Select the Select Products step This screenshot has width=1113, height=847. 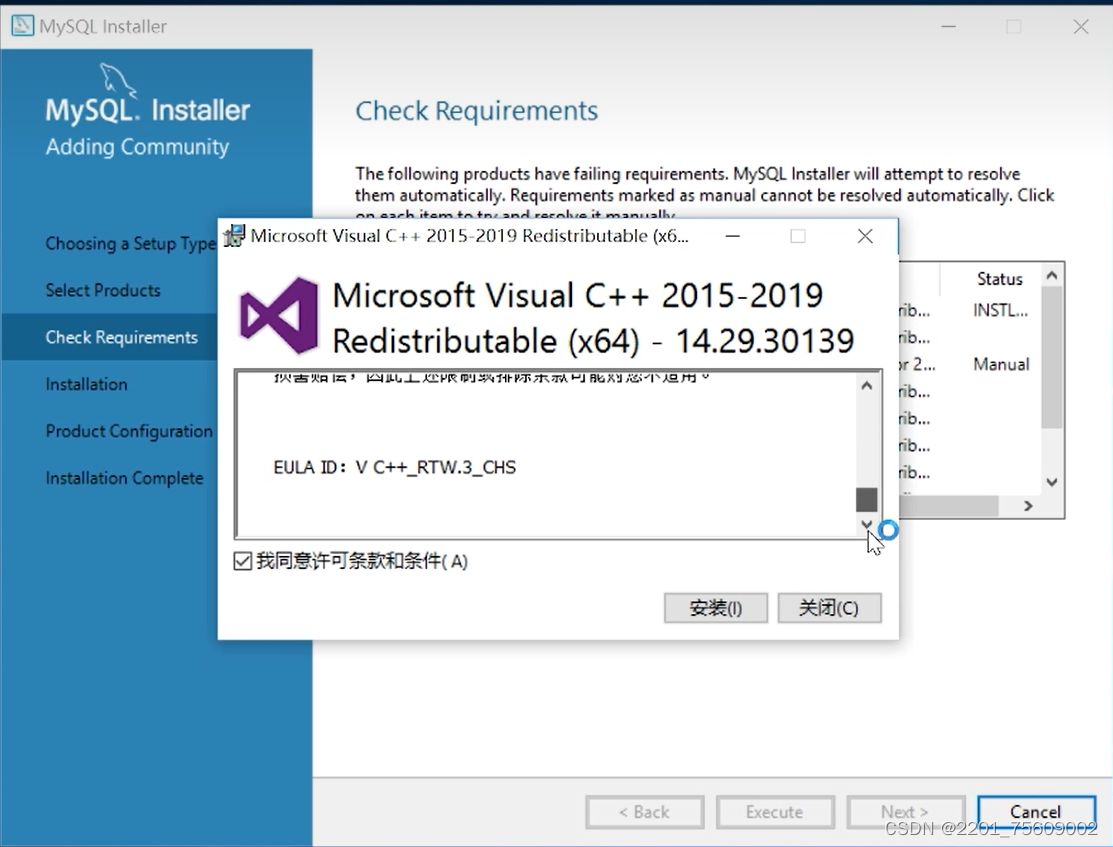[103, 290]
